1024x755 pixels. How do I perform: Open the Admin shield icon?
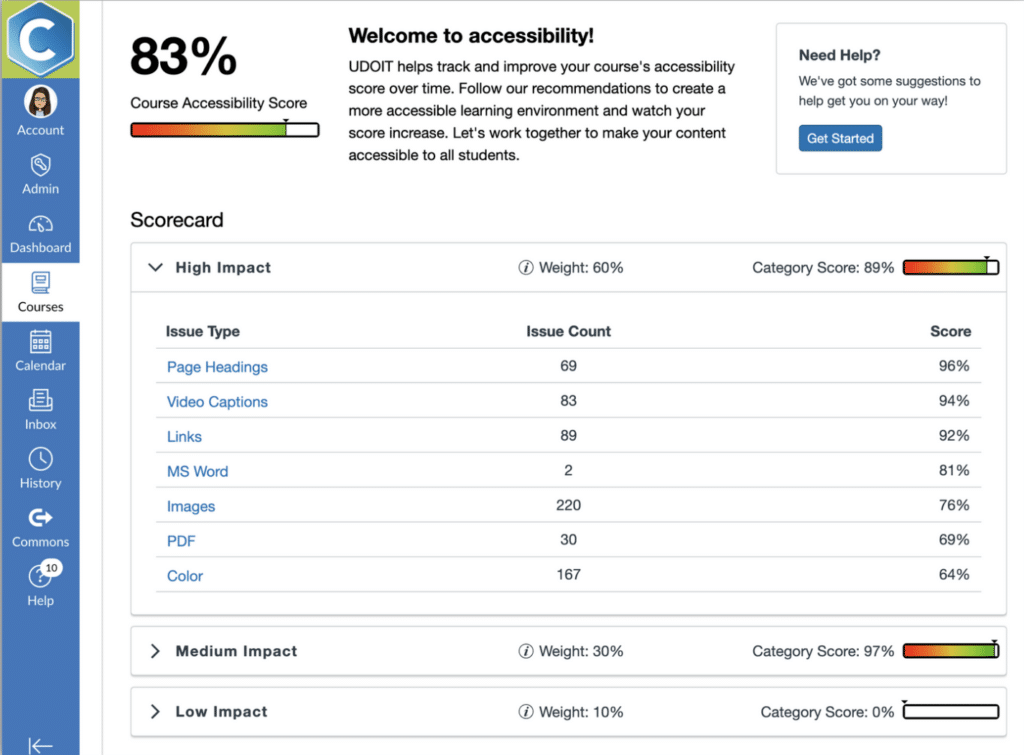point(40,164)
